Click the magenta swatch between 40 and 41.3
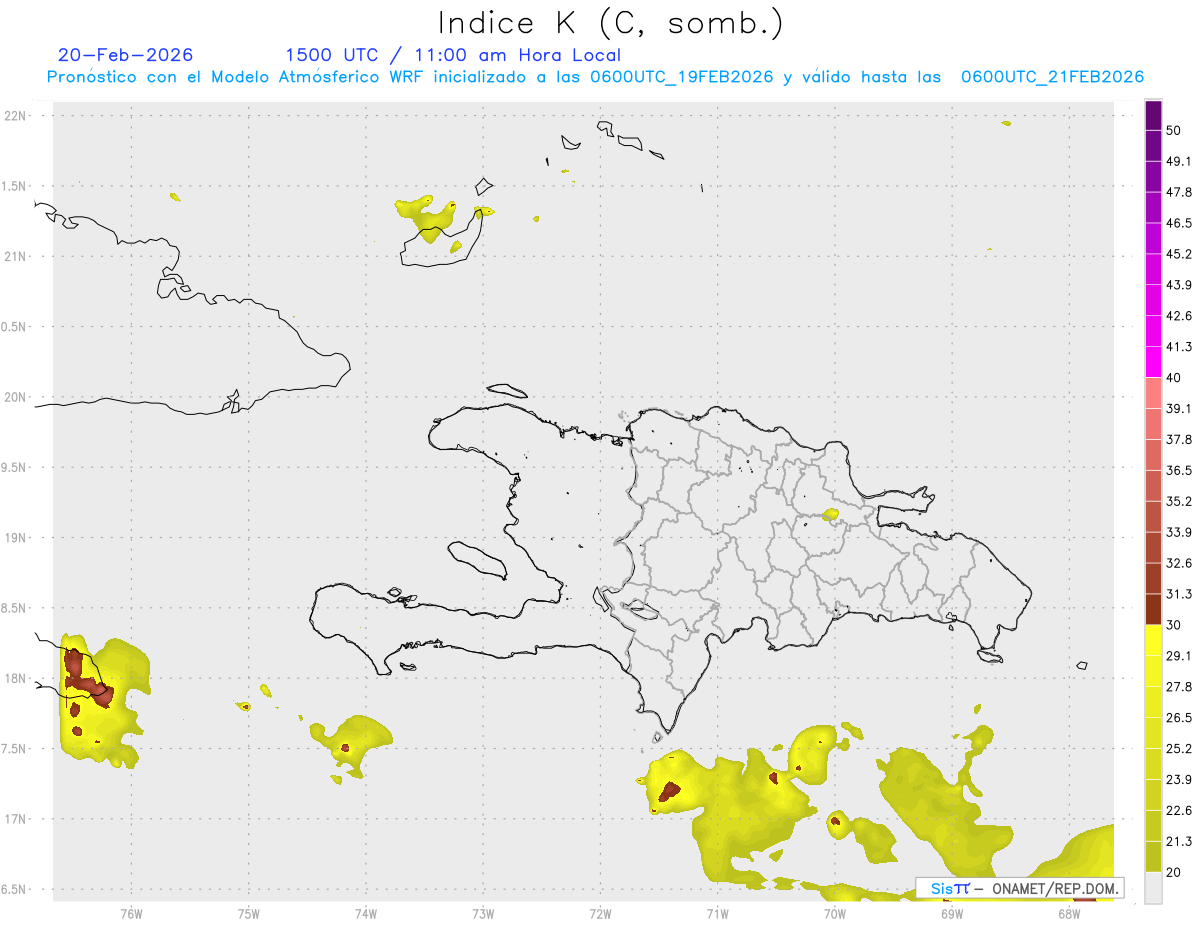 coord(1154,362)
